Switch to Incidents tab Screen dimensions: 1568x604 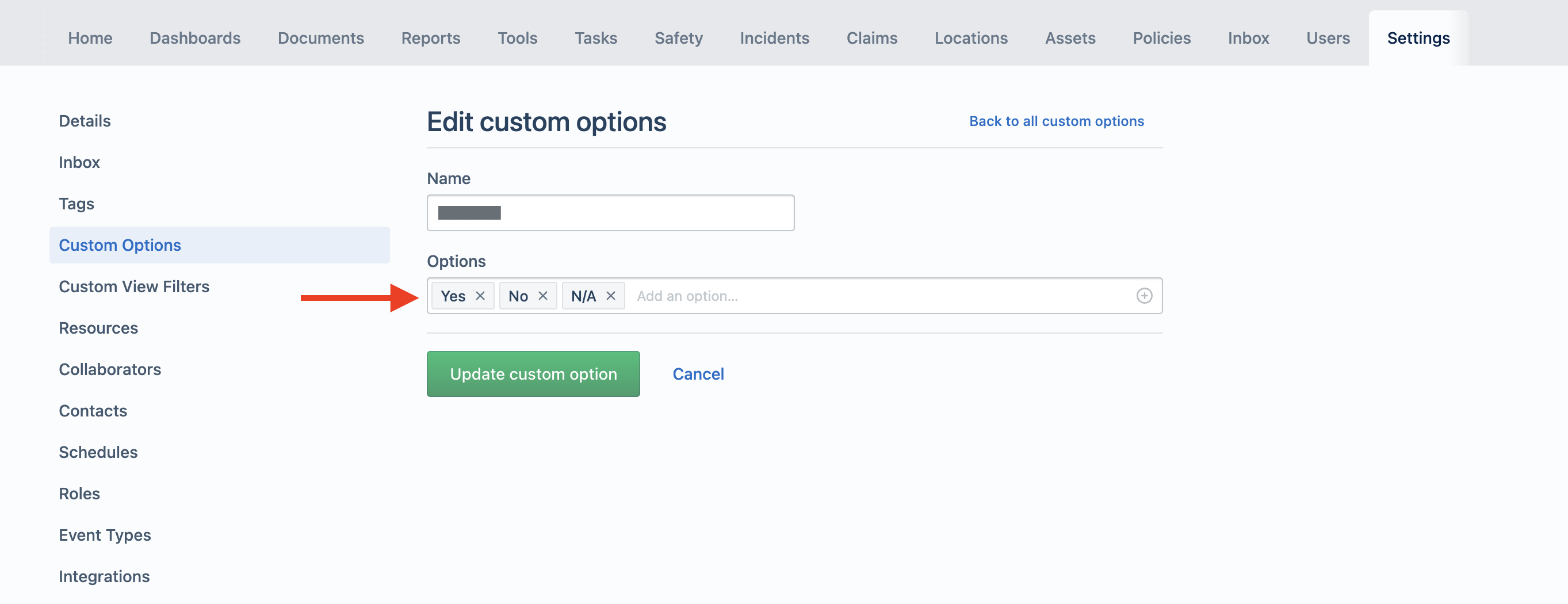774,38
